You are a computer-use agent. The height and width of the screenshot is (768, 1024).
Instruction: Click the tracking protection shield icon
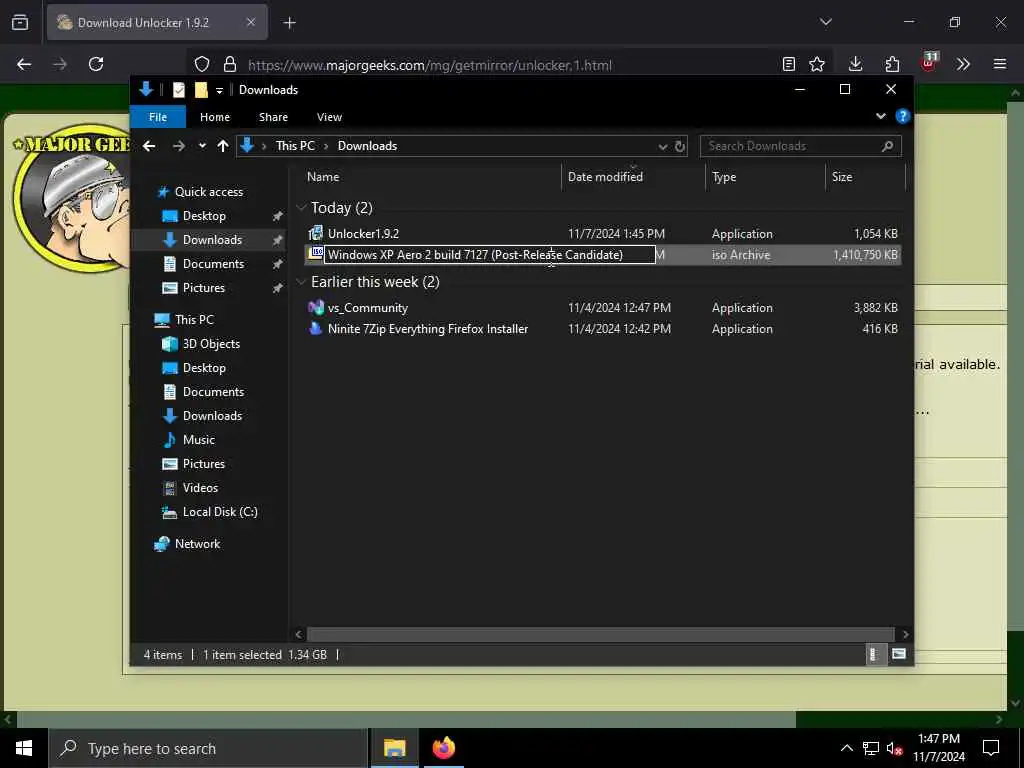point(202,64)
